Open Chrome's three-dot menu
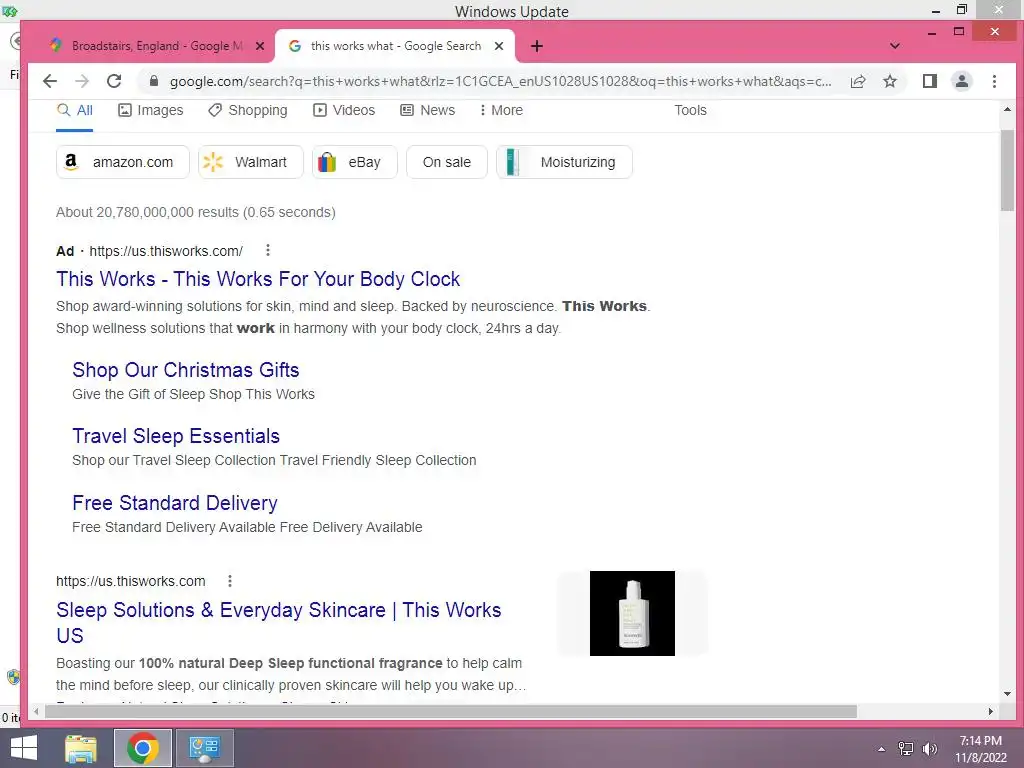 tap(994, 81)
